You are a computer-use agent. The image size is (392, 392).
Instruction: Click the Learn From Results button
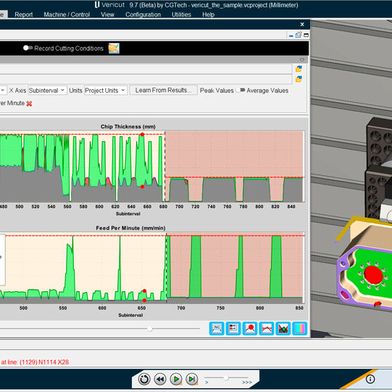click(163, 90)
